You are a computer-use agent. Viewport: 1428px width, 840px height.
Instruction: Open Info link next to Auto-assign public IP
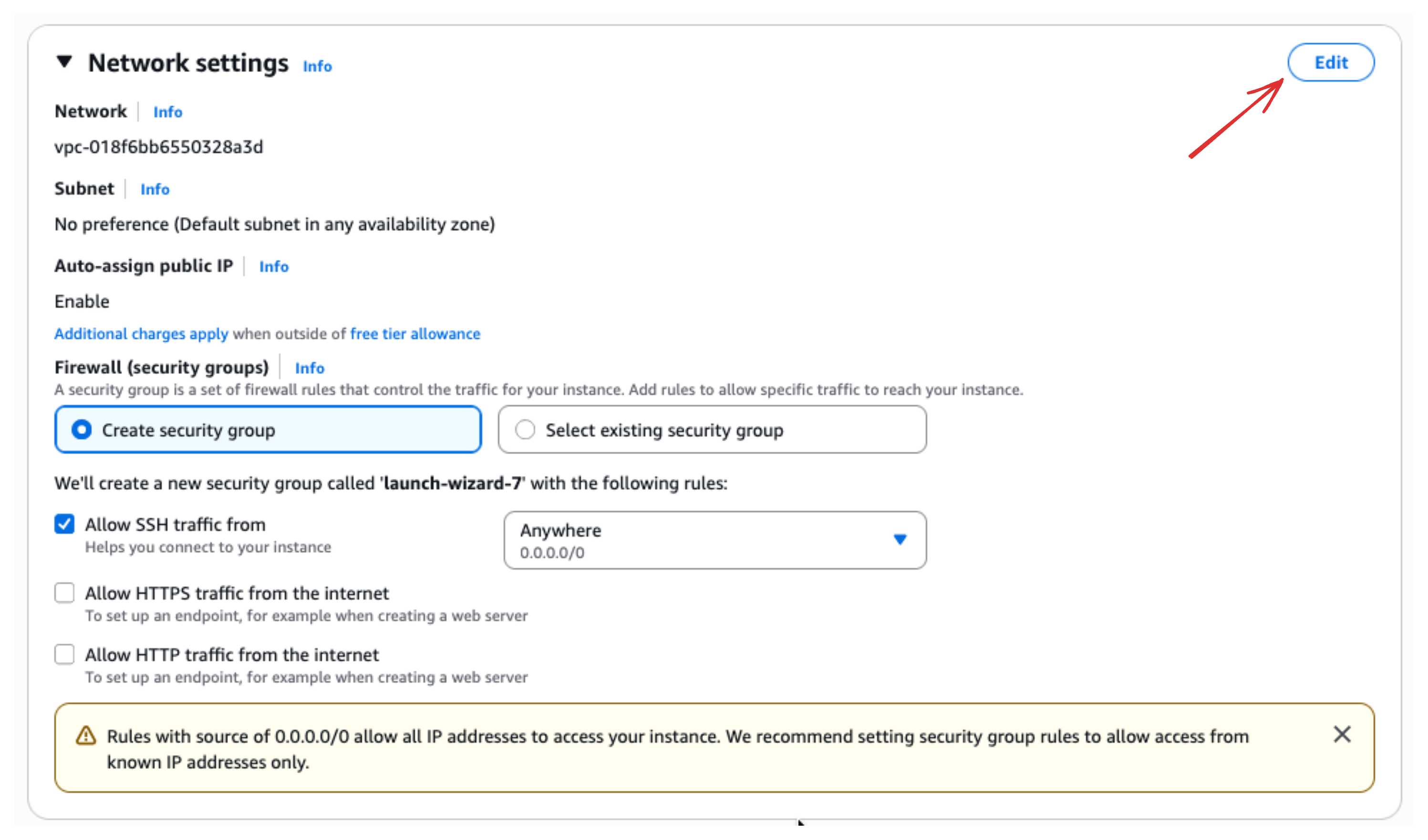coord(274,266)
